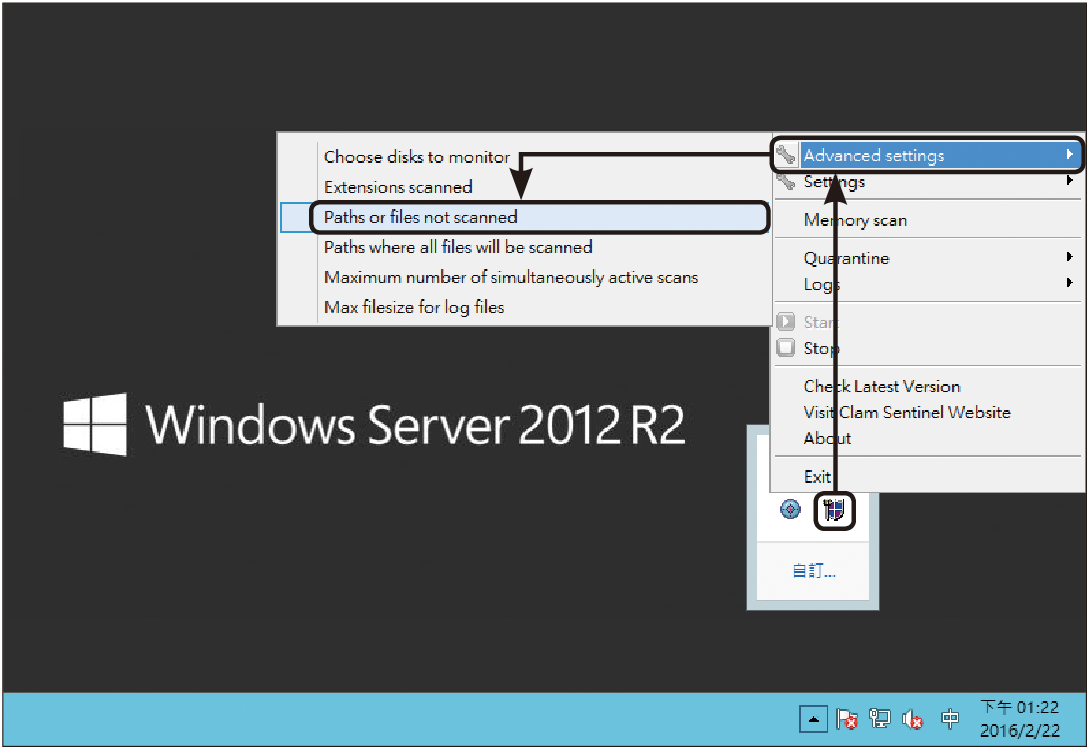Click the Start play icon
The width and height of the screenshot is (1090, 750).
(786, 322)
